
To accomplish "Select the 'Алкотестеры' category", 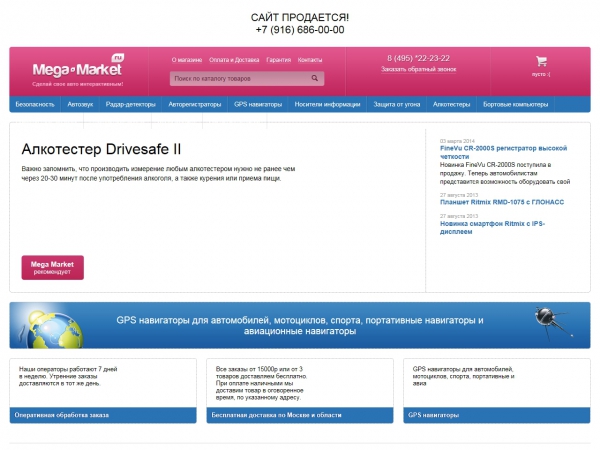I will (452, 104).
